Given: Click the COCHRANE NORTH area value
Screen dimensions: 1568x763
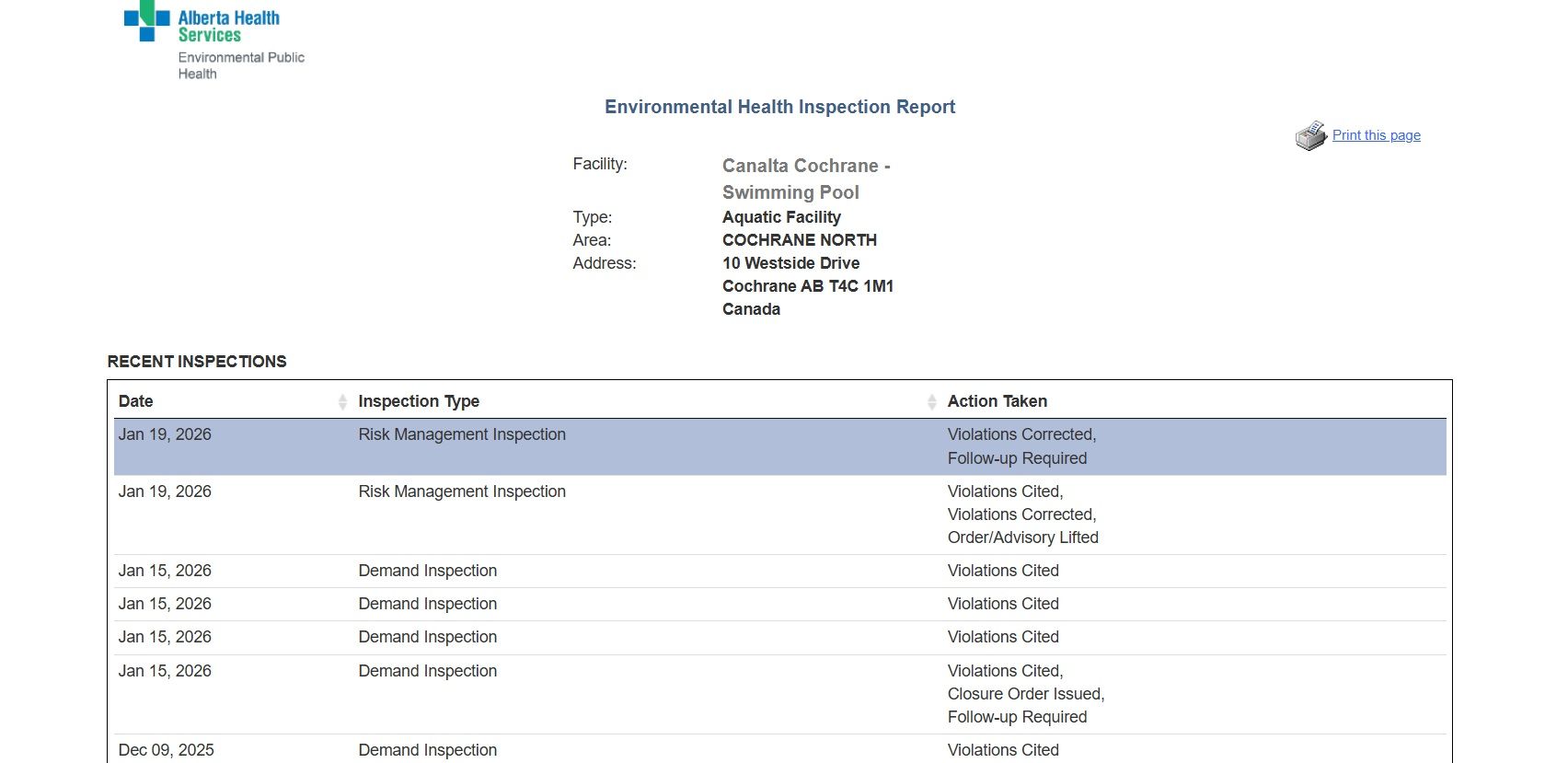Looking at the screenshot, I should [x=799, y=240].
